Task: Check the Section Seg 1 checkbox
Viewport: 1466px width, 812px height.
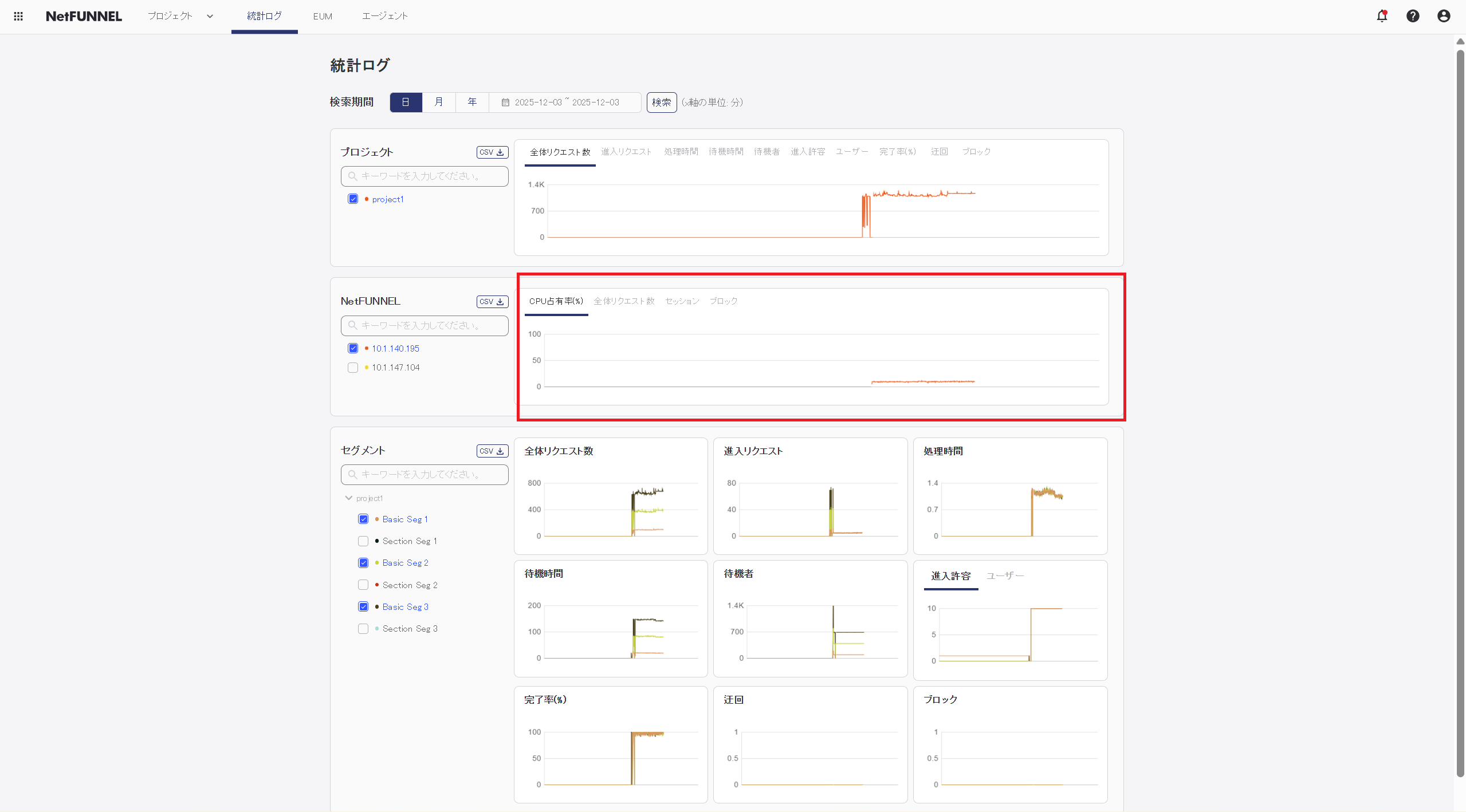Action: point(363,540)
